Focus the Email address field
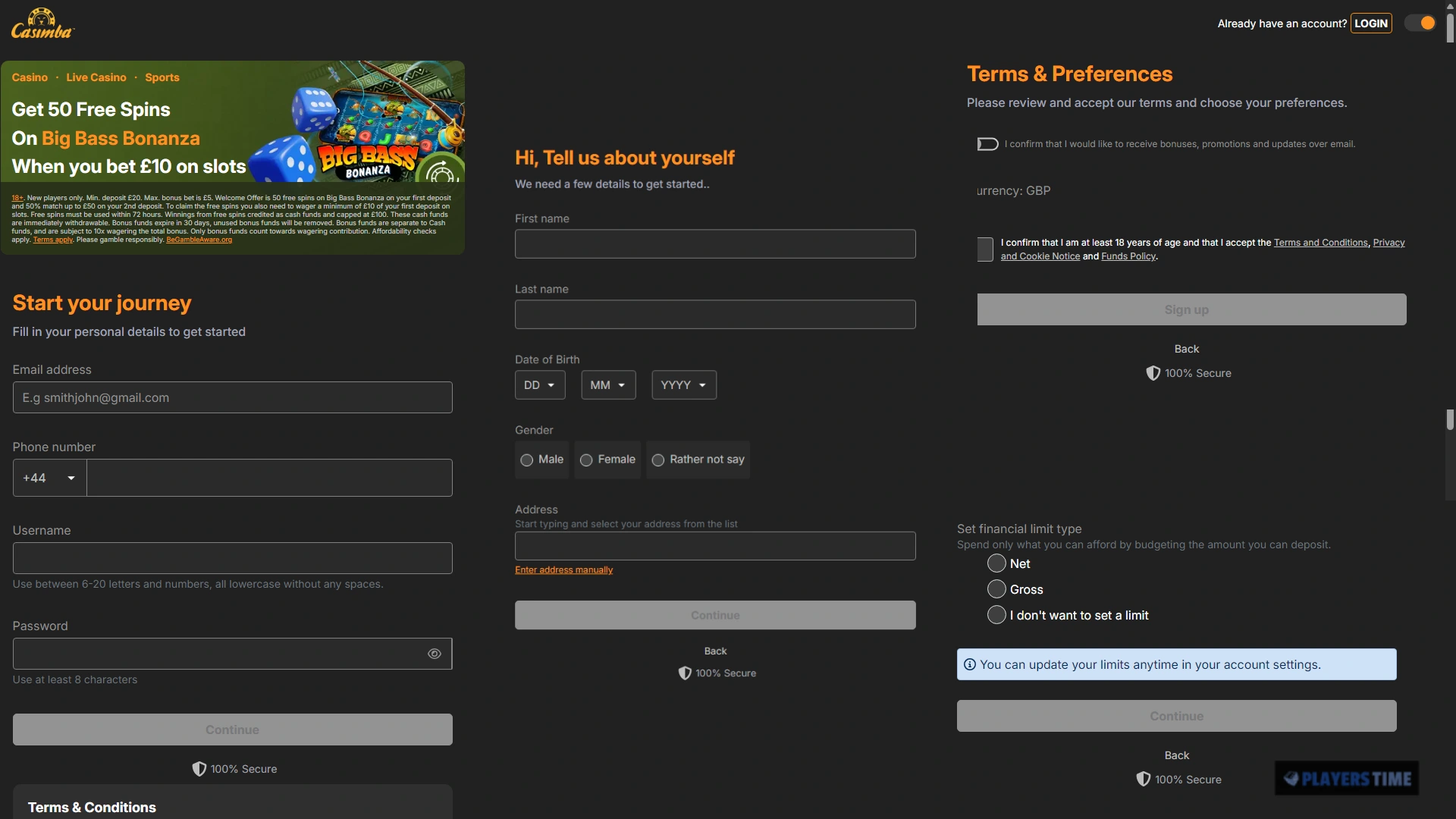The width and height of the screenshot is (1456, 819). coord(233,397)
